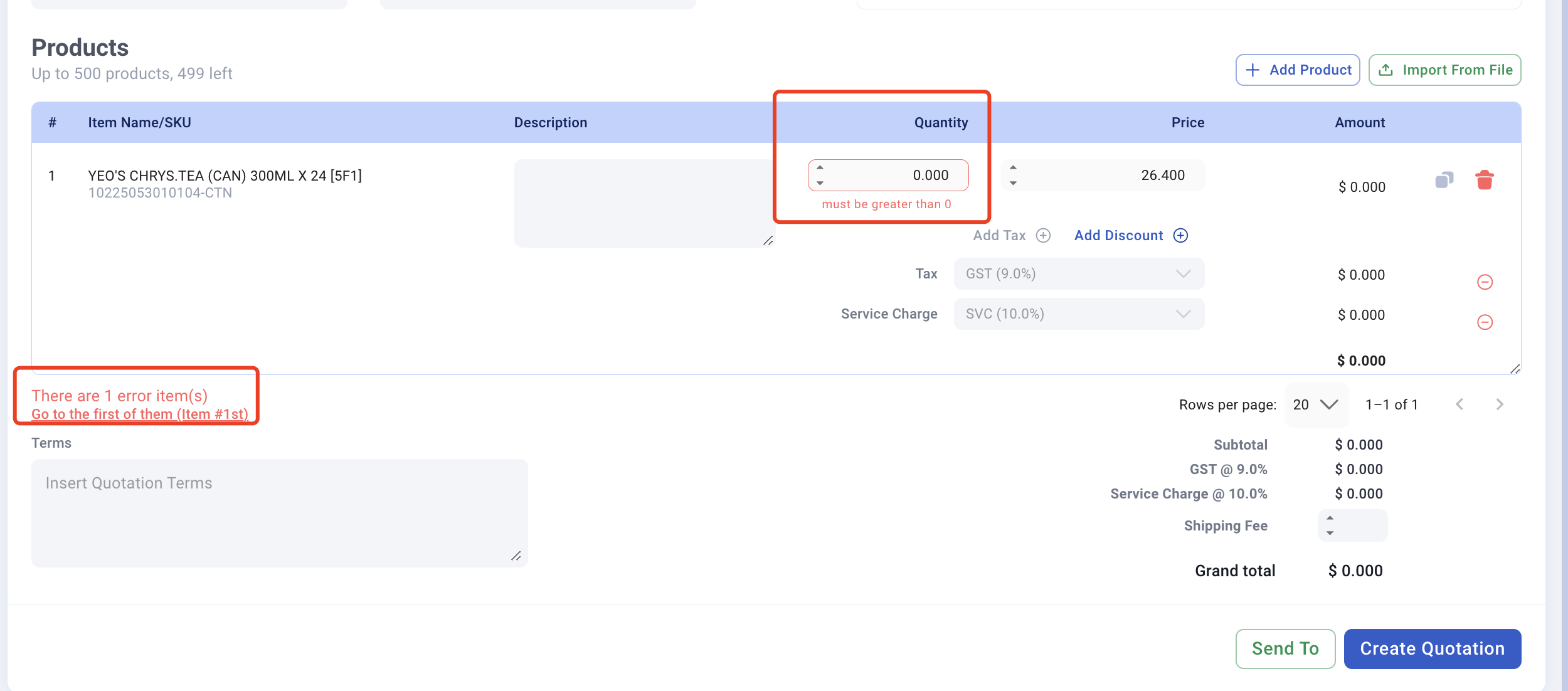Open the SVC (10.0%) service charge dropdown
The image size is (1568, 691).
point(1079,314)
